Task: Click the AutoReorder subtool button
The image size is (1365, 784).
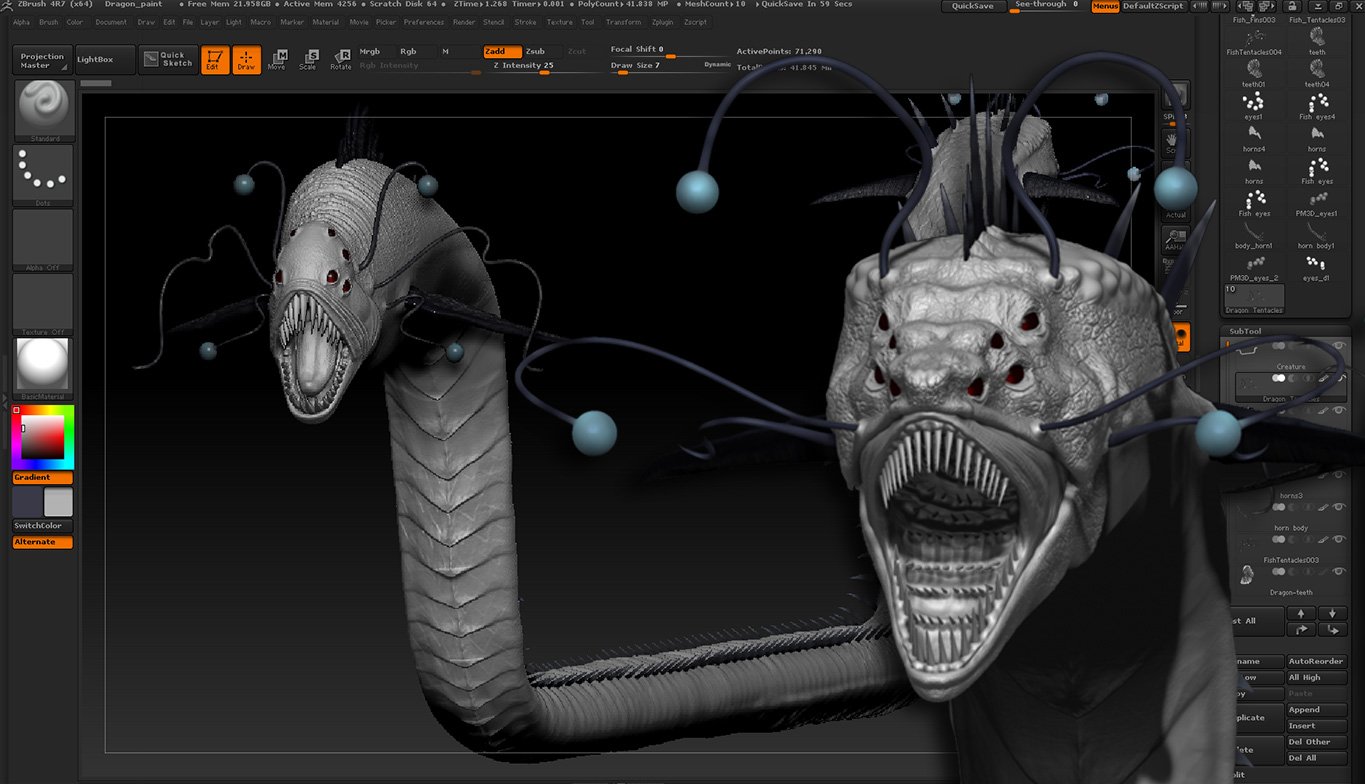Action: 1317,662
